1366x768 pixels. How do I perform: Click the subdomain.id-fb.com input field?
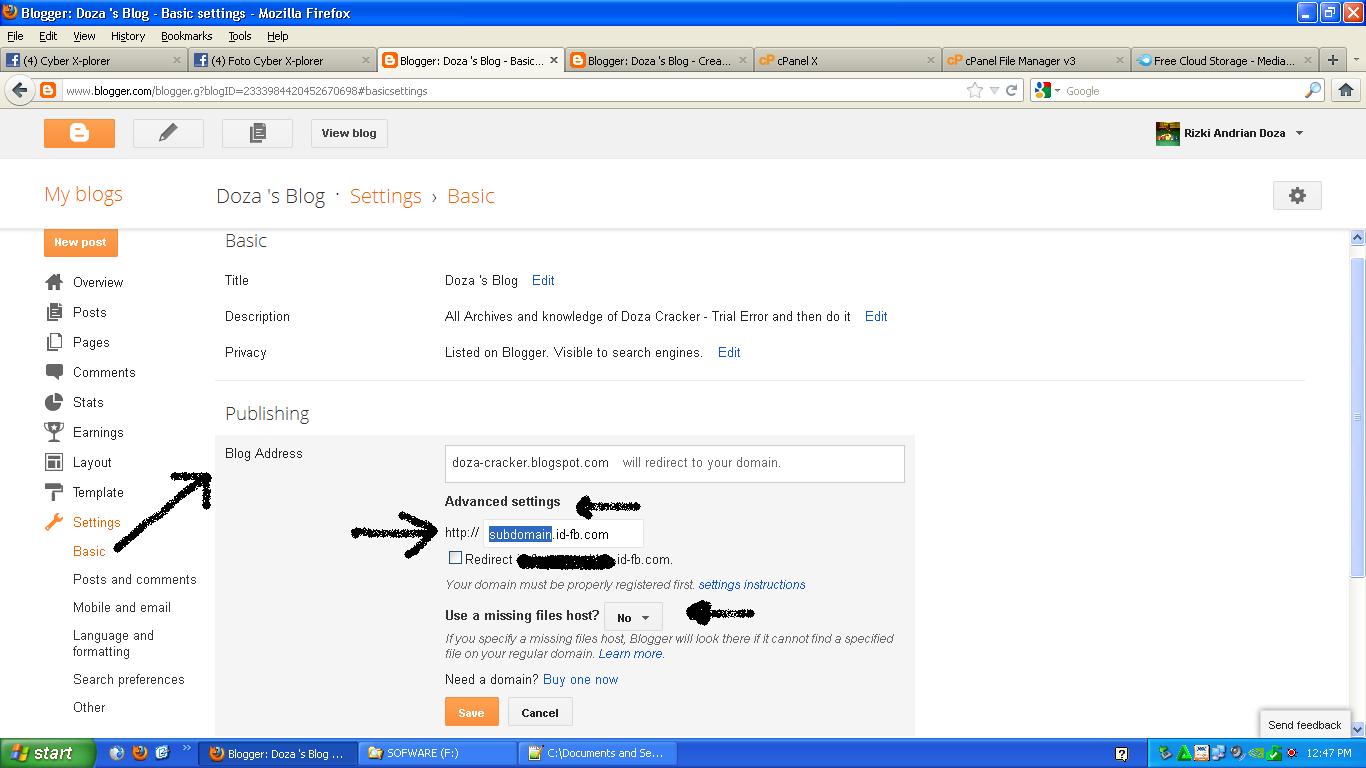[564, 534]
